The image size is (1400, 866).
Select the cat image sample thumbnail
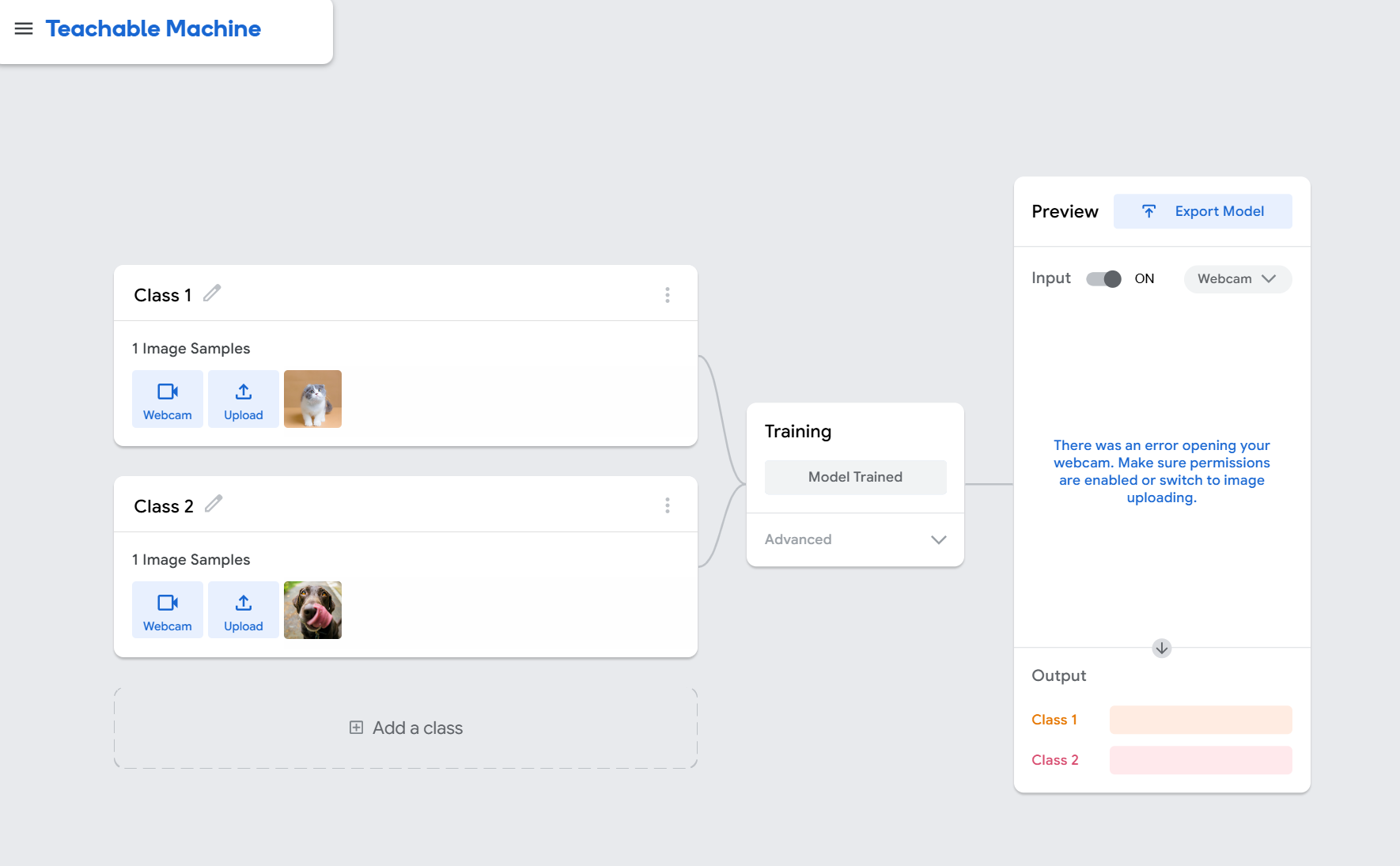coord(312,399)
